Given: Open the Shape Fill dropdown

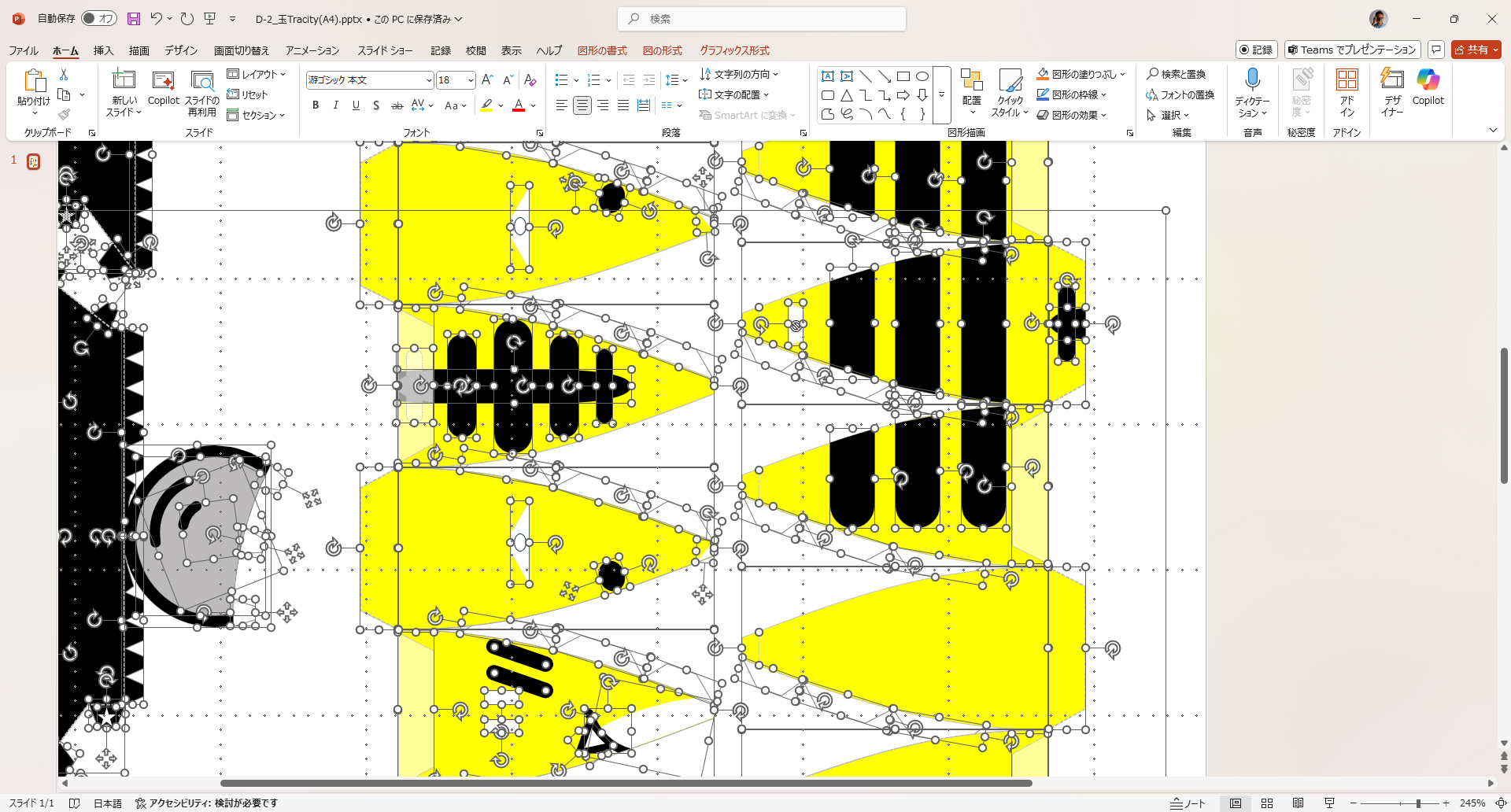Looking at the screenshot, I should point(1123,74).
